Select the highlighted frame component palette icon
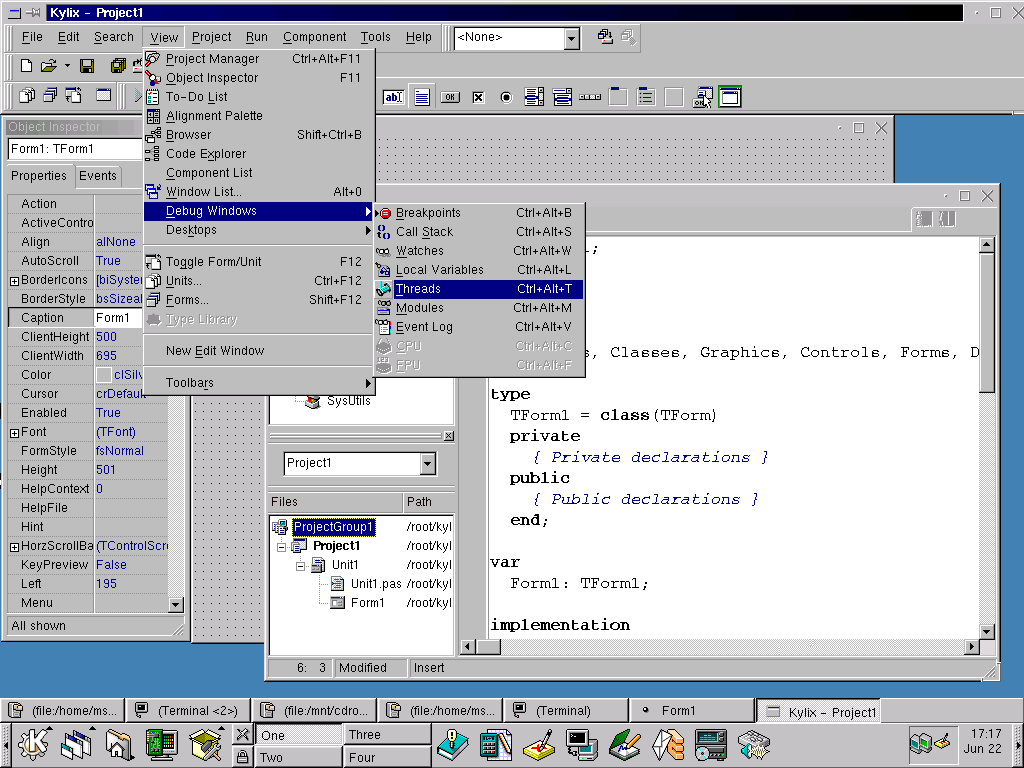Viewport: 1024px width, 768px height. pyautogui.click(x=730, y=97)
